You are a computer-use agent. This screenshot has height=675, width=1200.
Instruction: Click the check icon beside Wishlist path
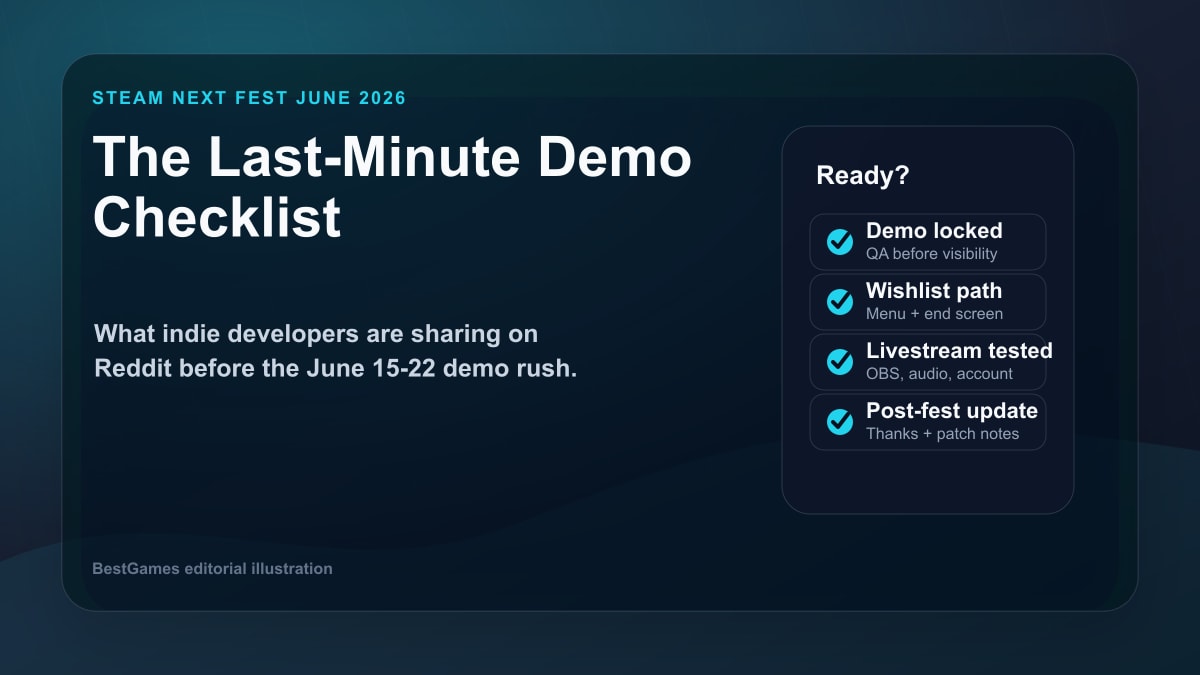(x=840, y=302)
